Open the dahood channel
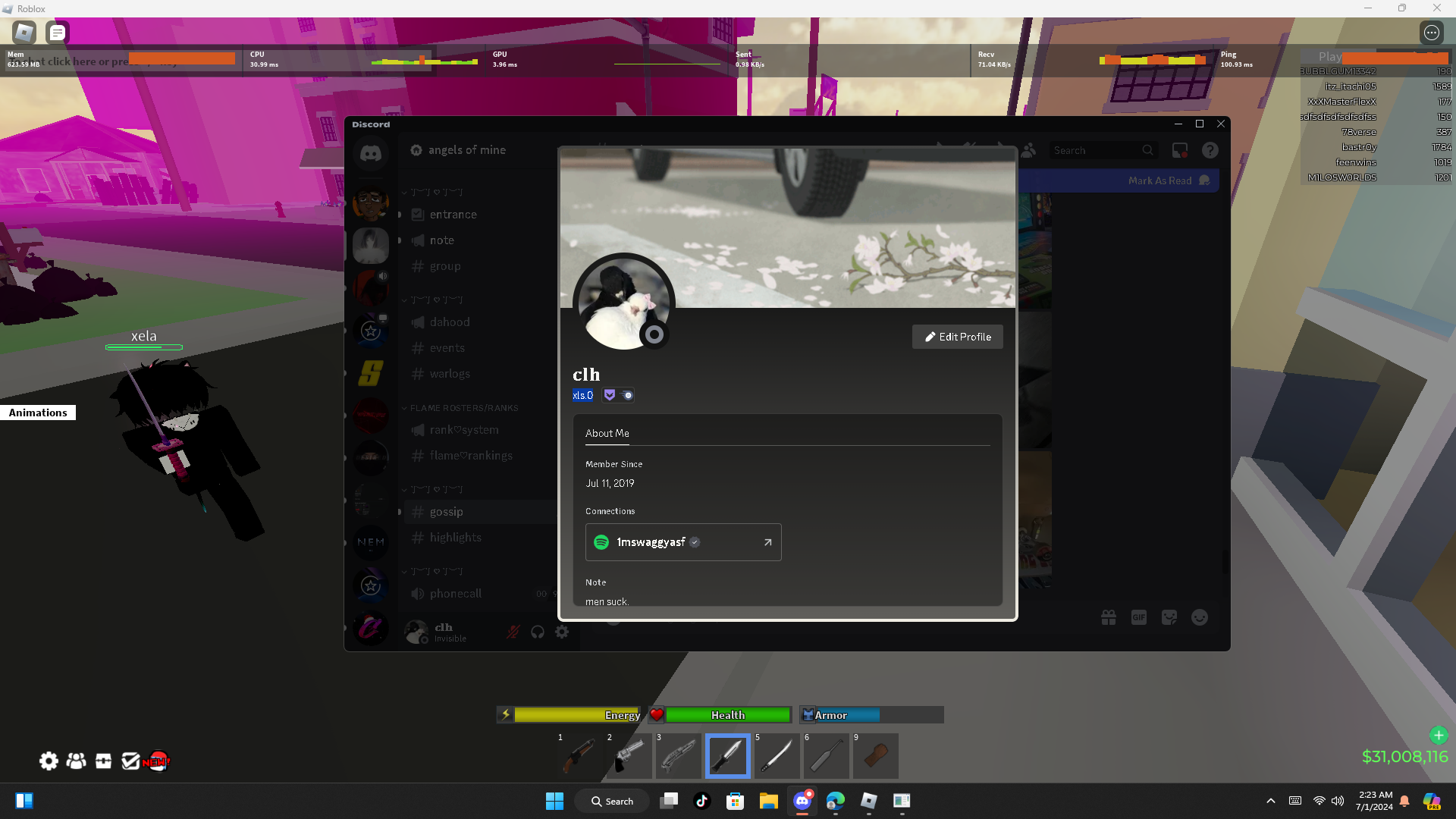 [x=482, y=322]
